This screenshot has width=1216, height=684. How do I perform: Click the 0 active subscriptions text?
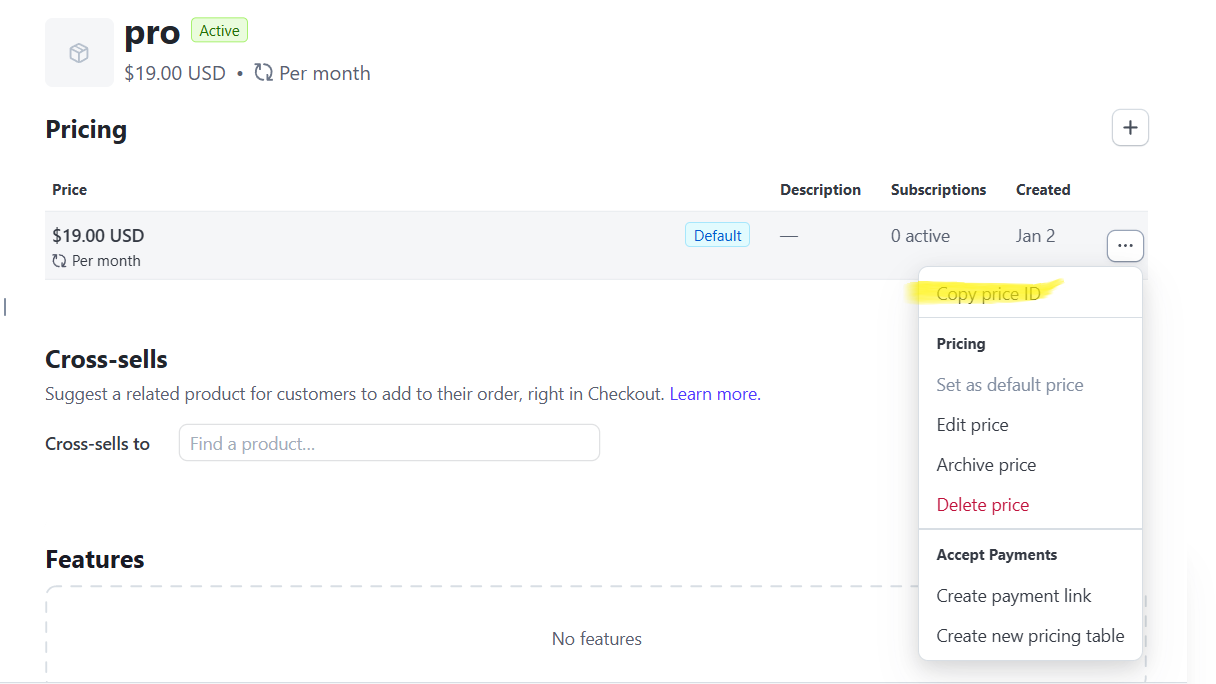point(919,235)
